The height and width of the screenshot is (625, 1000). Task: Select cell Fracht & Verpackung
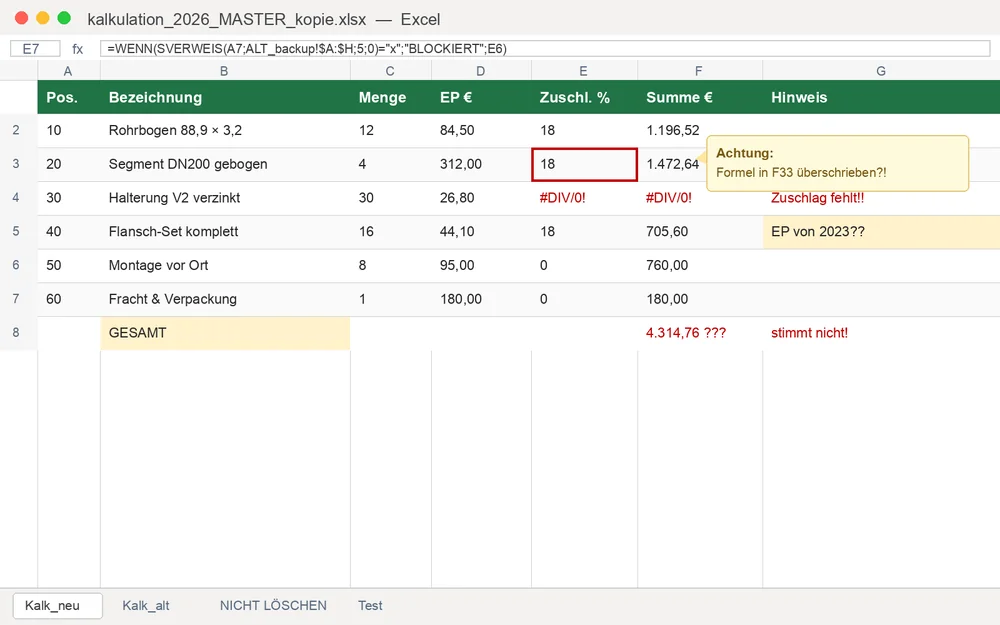pos(224,299)
